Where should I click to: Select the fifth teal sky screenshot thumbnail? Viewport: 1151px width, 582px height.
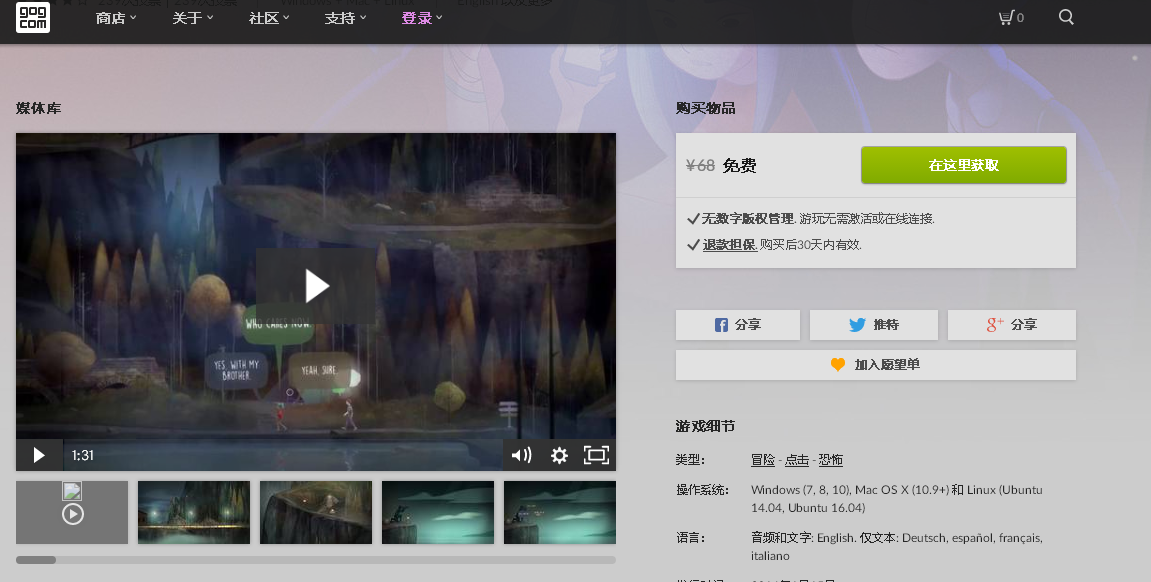[x=559, y=512]
